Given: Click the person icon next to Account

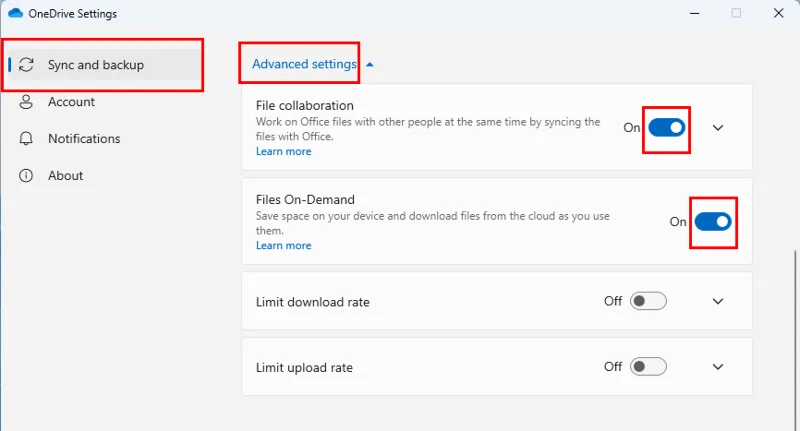Looking at the screenshot, I should [x=26, y=102].
